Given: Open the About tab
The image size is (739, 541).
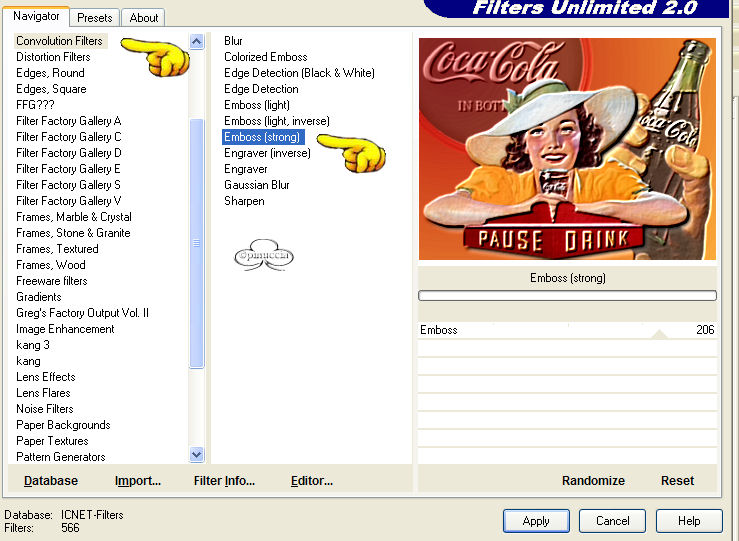Looking at the screenshot, I should click(143, 18).
